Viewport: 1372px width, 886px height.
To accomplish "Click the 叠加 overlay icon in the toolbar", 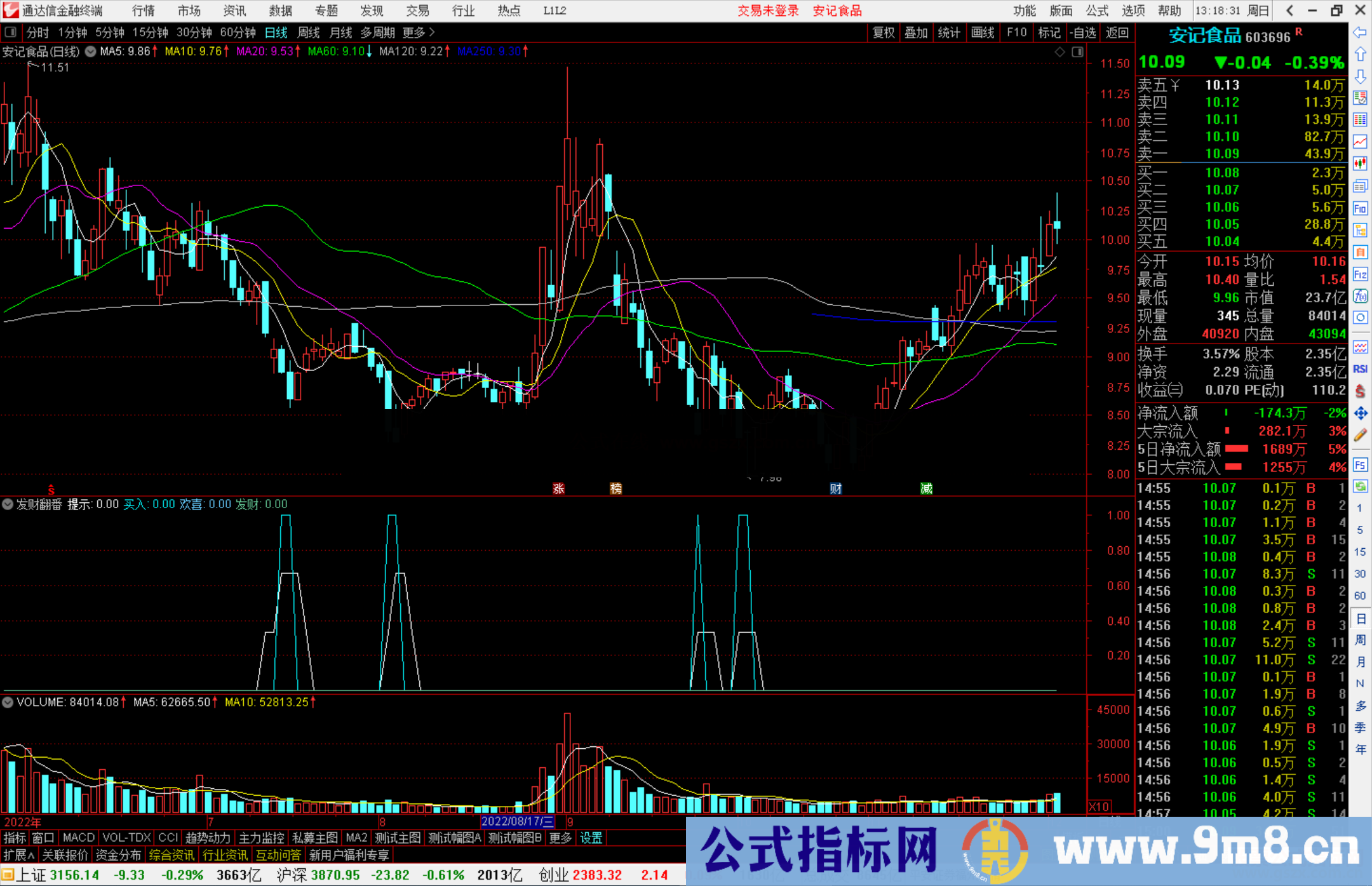I will click(x=917, y=32).
